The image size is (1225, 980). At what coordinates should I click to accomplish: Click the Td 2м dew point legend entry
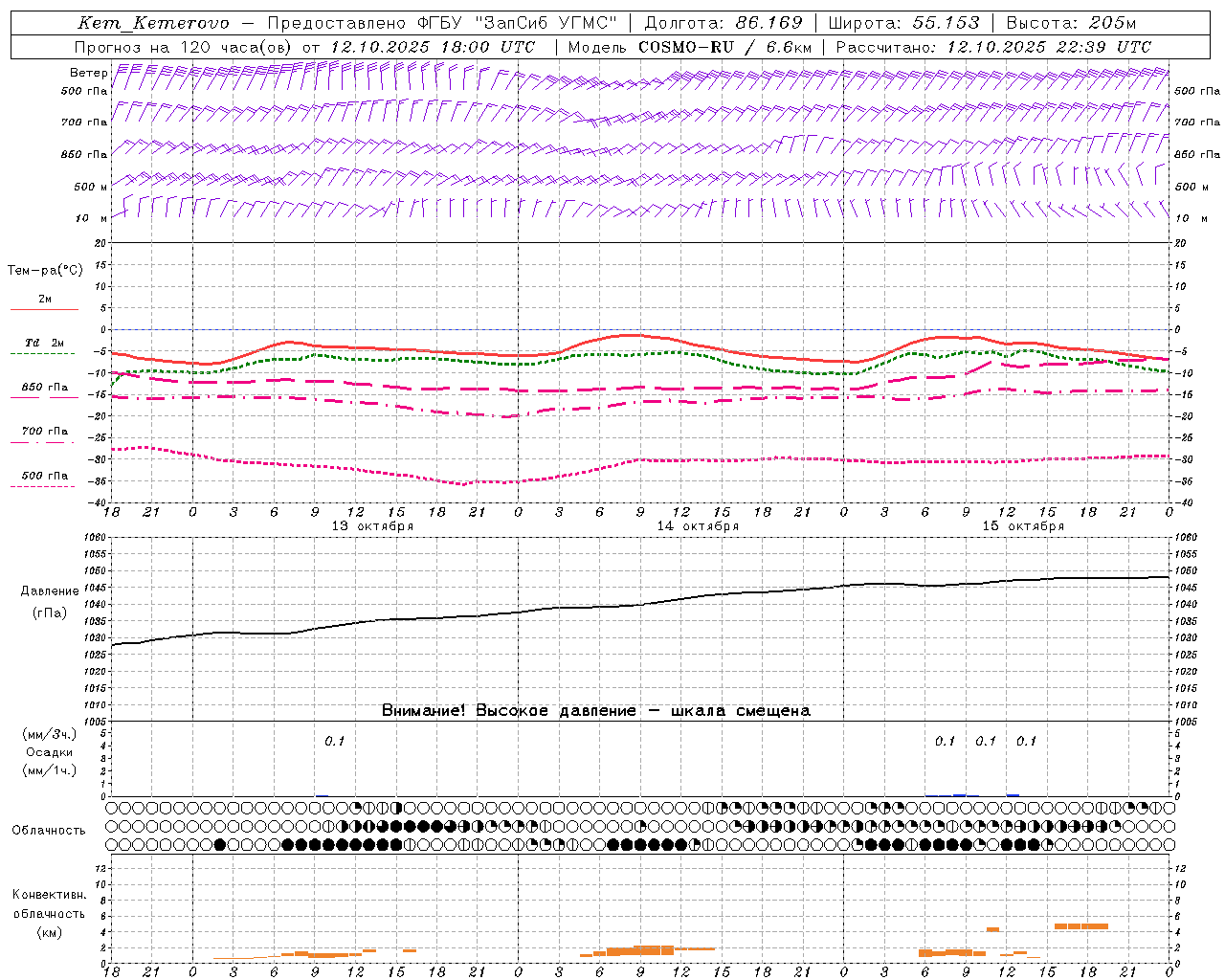(44, 343)
